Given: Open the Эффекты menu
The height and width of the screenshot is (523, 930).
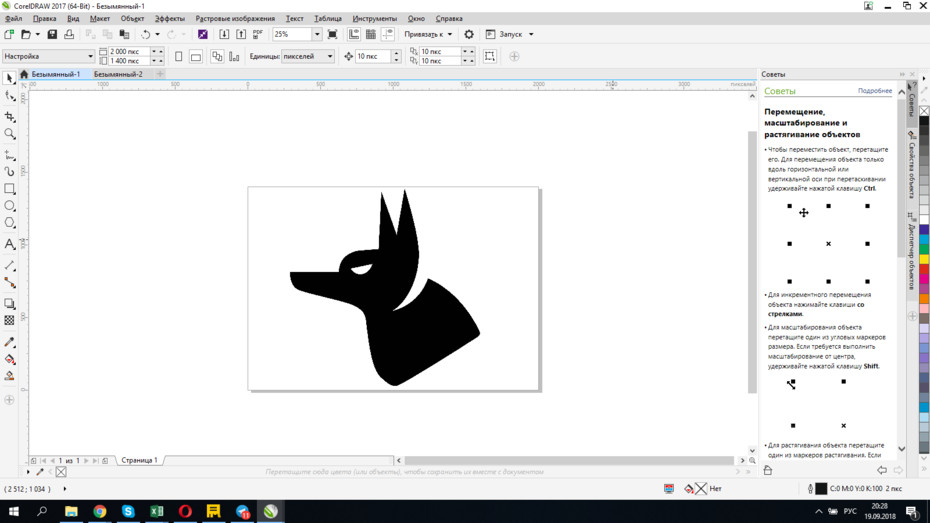Looking at the screenshot, I should [x=170, y=18].
